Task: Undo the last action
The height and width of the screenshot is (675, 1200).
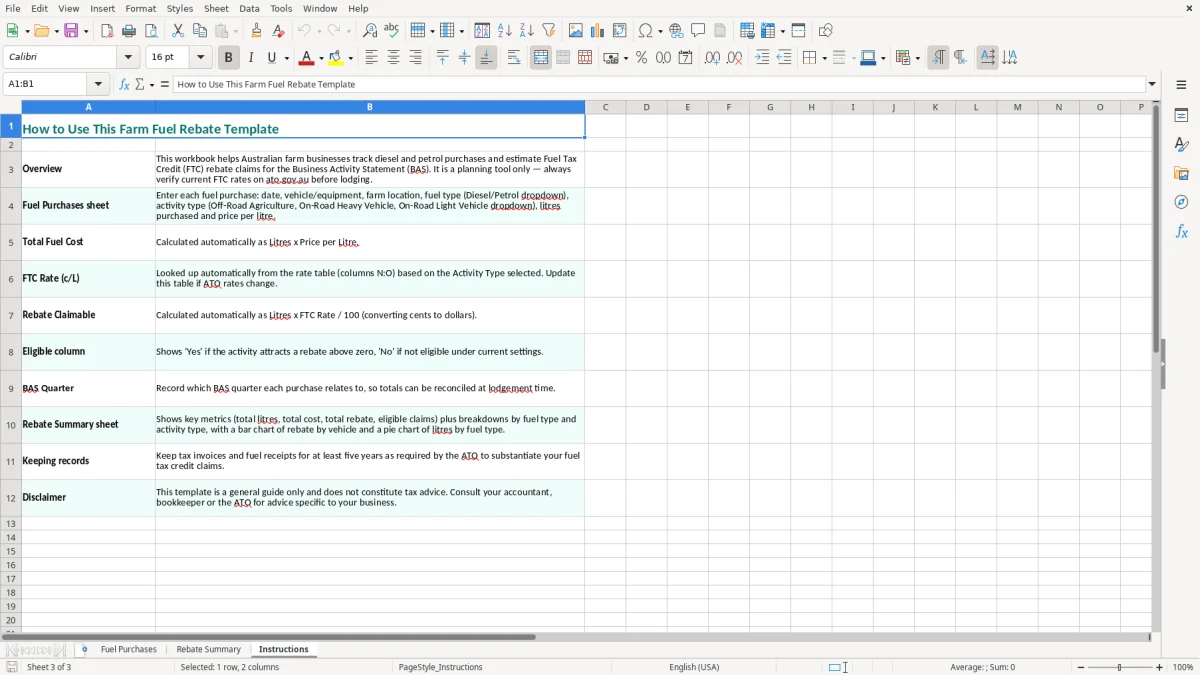Action: [x=305, y=31]
